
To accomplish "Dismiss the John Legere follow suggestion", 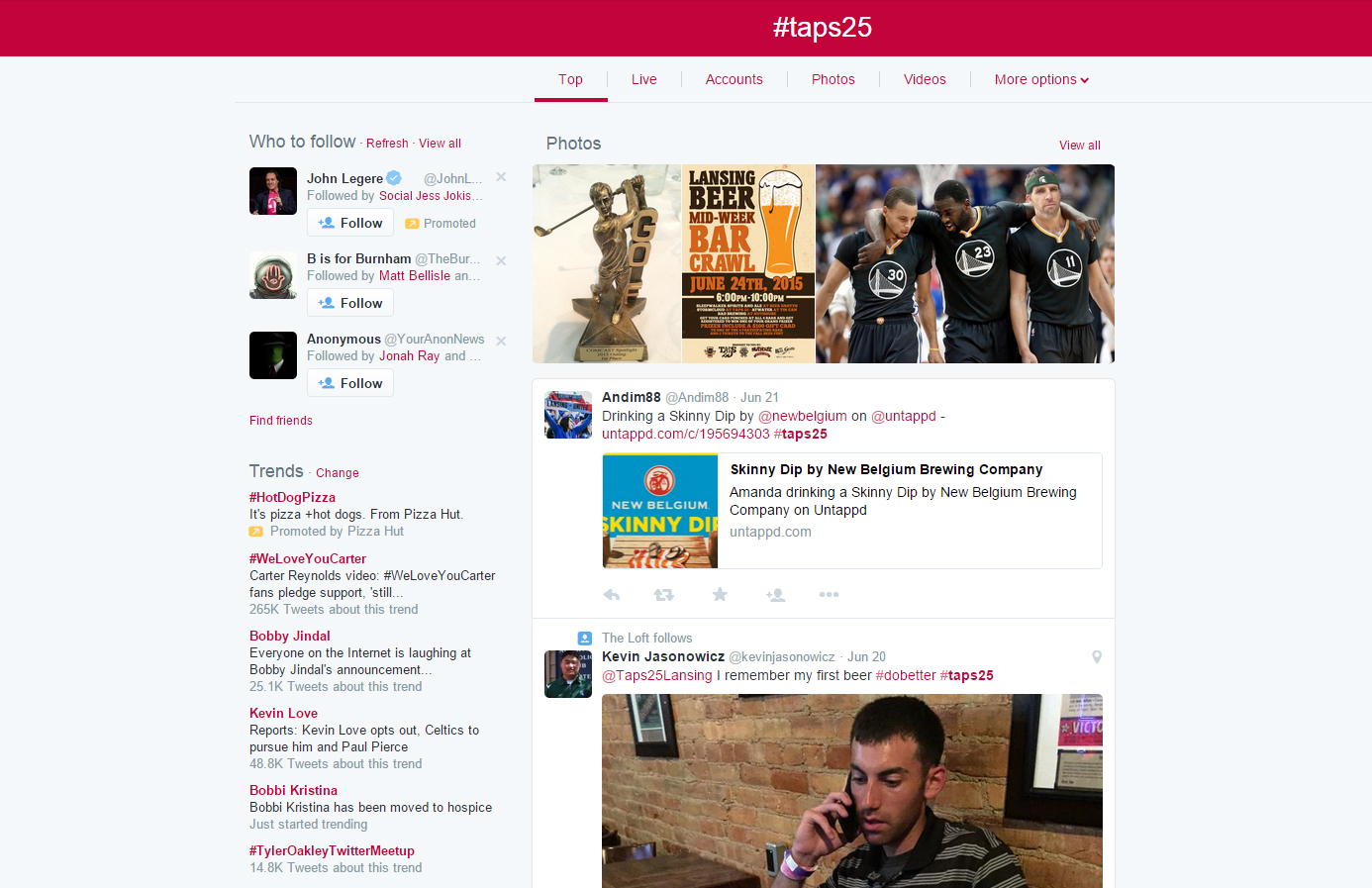I will (501, 177).
